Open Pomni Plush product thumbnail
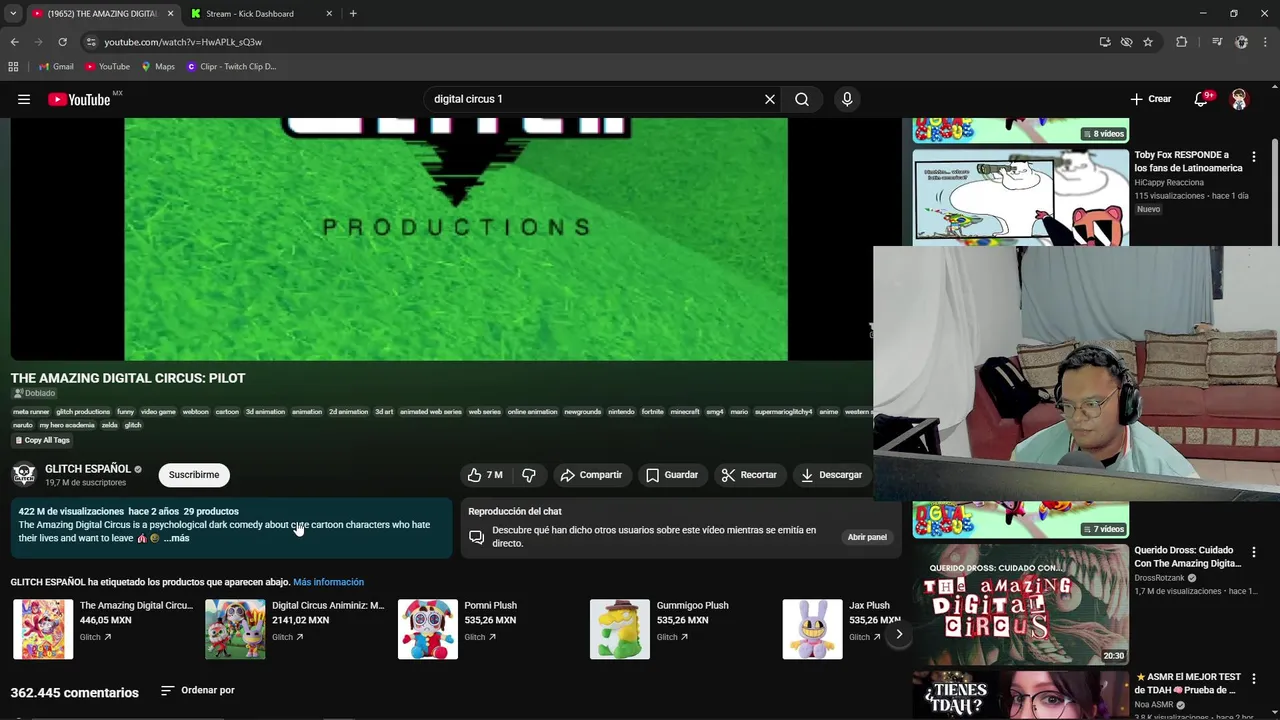The image size is (1280, 720). coord(428,629)
